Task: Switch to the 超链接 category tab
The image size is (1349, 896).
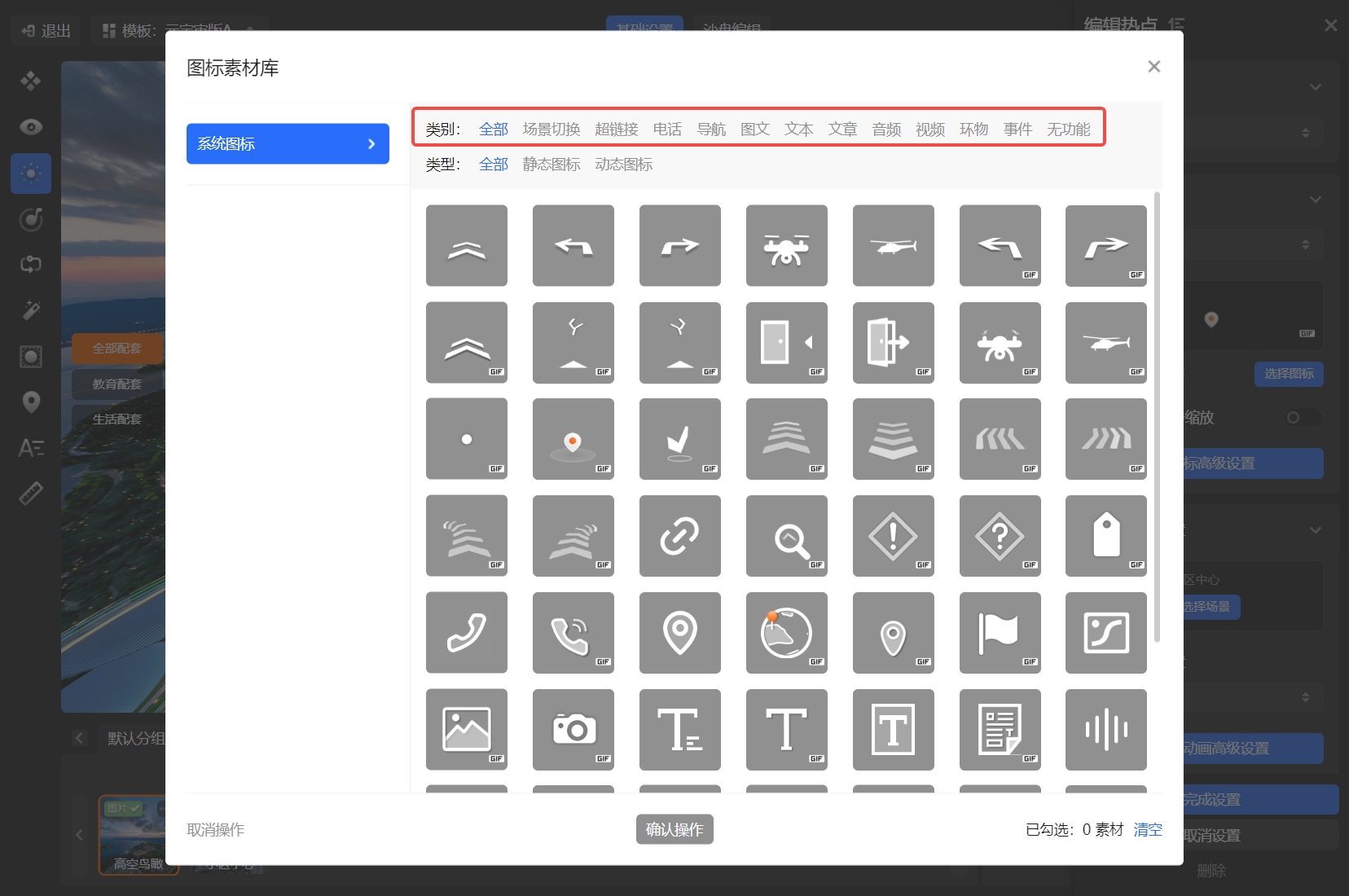Action: [617, 130]
